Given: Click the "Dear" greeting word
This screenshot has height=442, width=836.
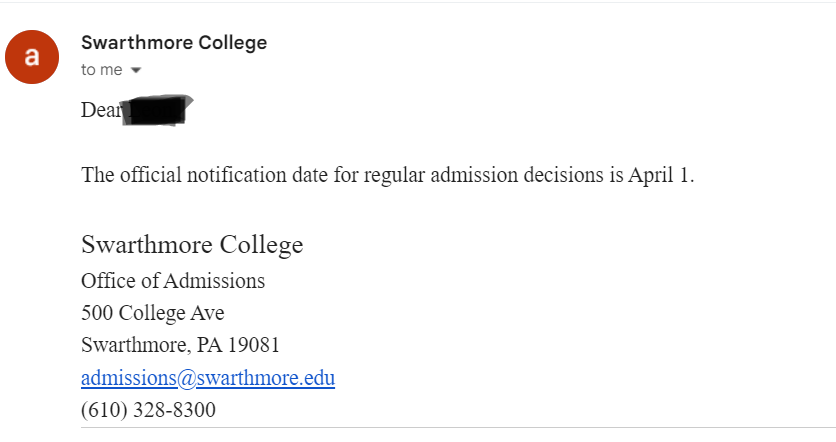Looking at the screenshot, I should pos(99,110).
